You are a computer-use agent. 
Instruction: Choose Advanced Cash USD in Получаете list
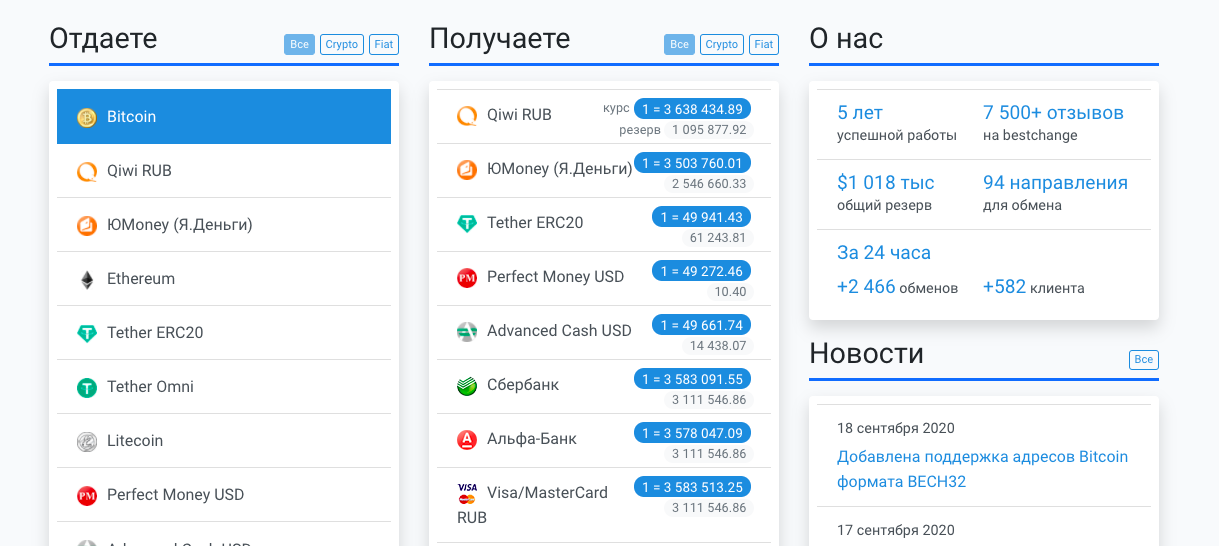click(604, 333)
